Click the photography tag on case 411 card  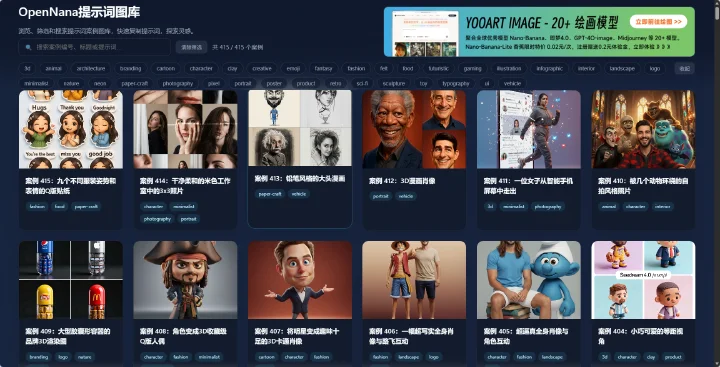[548, 207]
